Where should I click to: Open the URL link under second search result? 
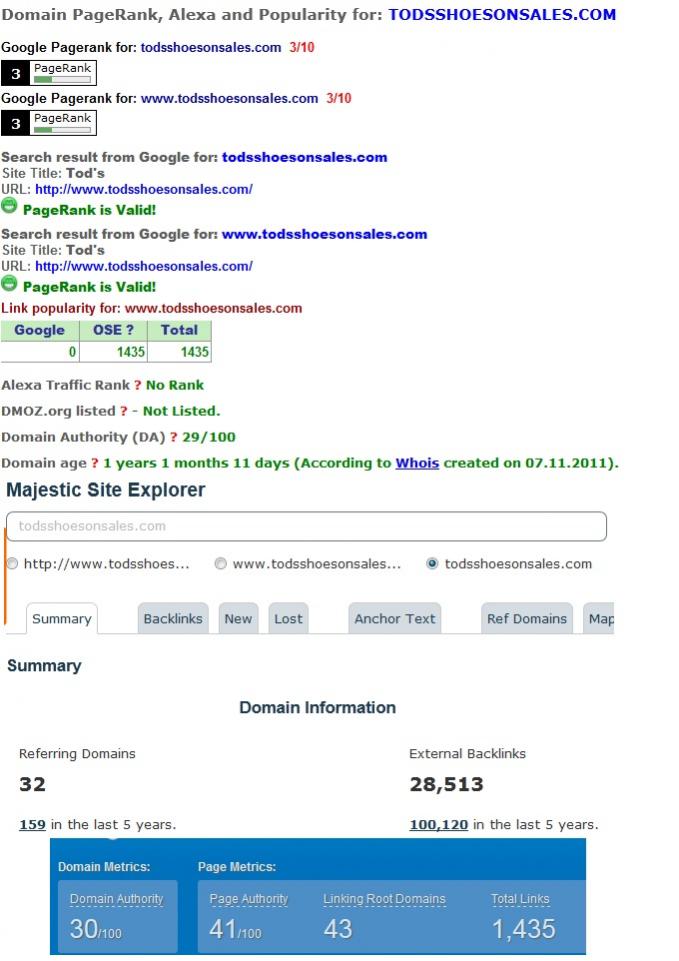[143, 267]
